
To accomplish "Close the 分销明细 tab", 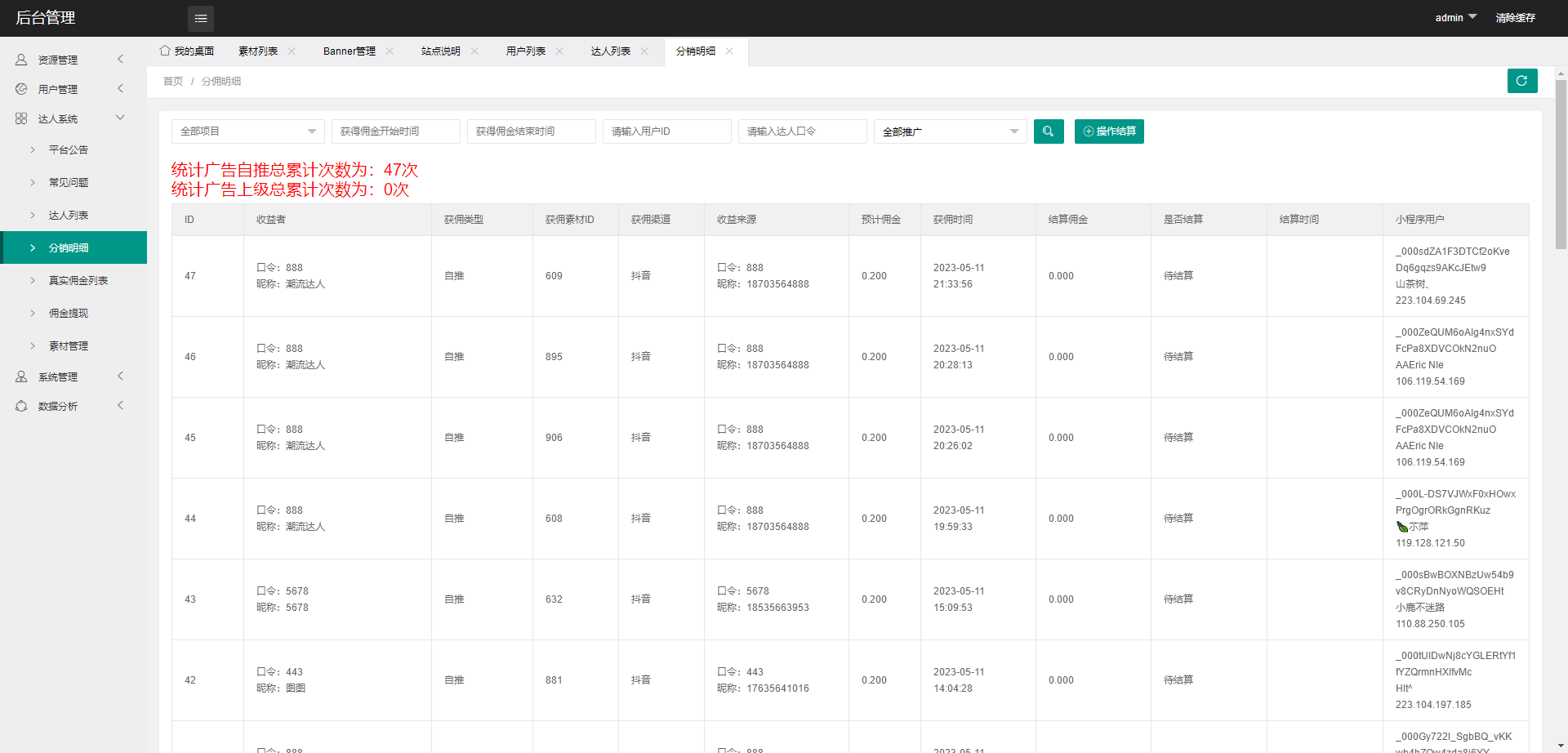I will tap(729, 51).
